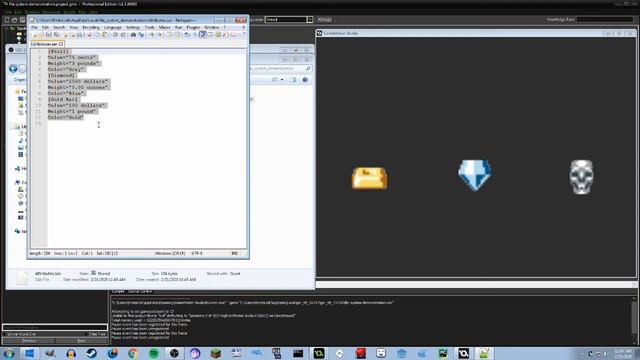The height and width of the screenshot is (360, 640).
Task: Switch to Notepad++ via its taskbar icon
Action: tap(484, 353)
